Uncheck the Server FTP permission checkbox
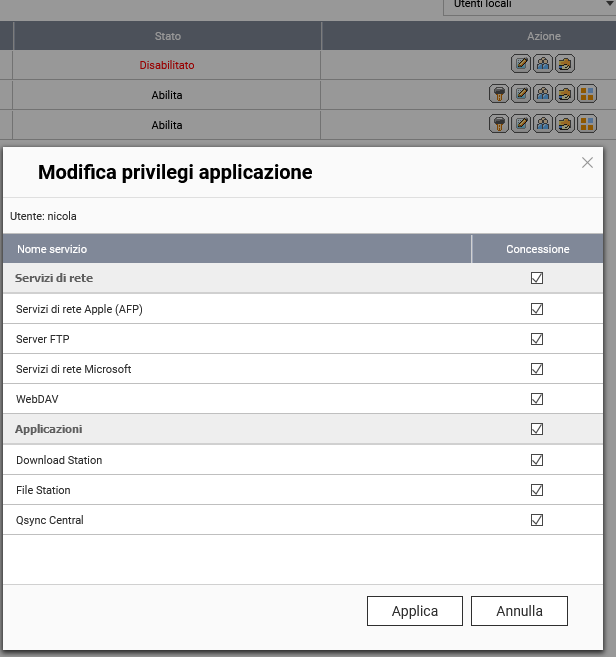Image resolution: width=616 pixels, height=657 pixels. 537,339
